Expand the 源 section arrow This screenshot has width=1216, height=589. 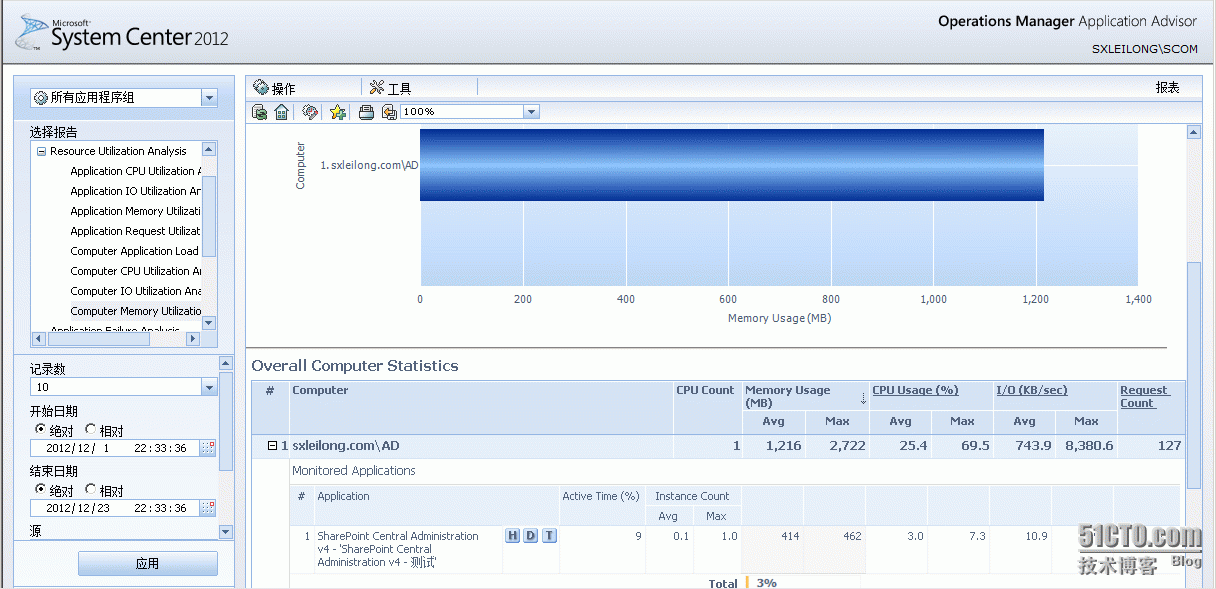coord(225,532)
